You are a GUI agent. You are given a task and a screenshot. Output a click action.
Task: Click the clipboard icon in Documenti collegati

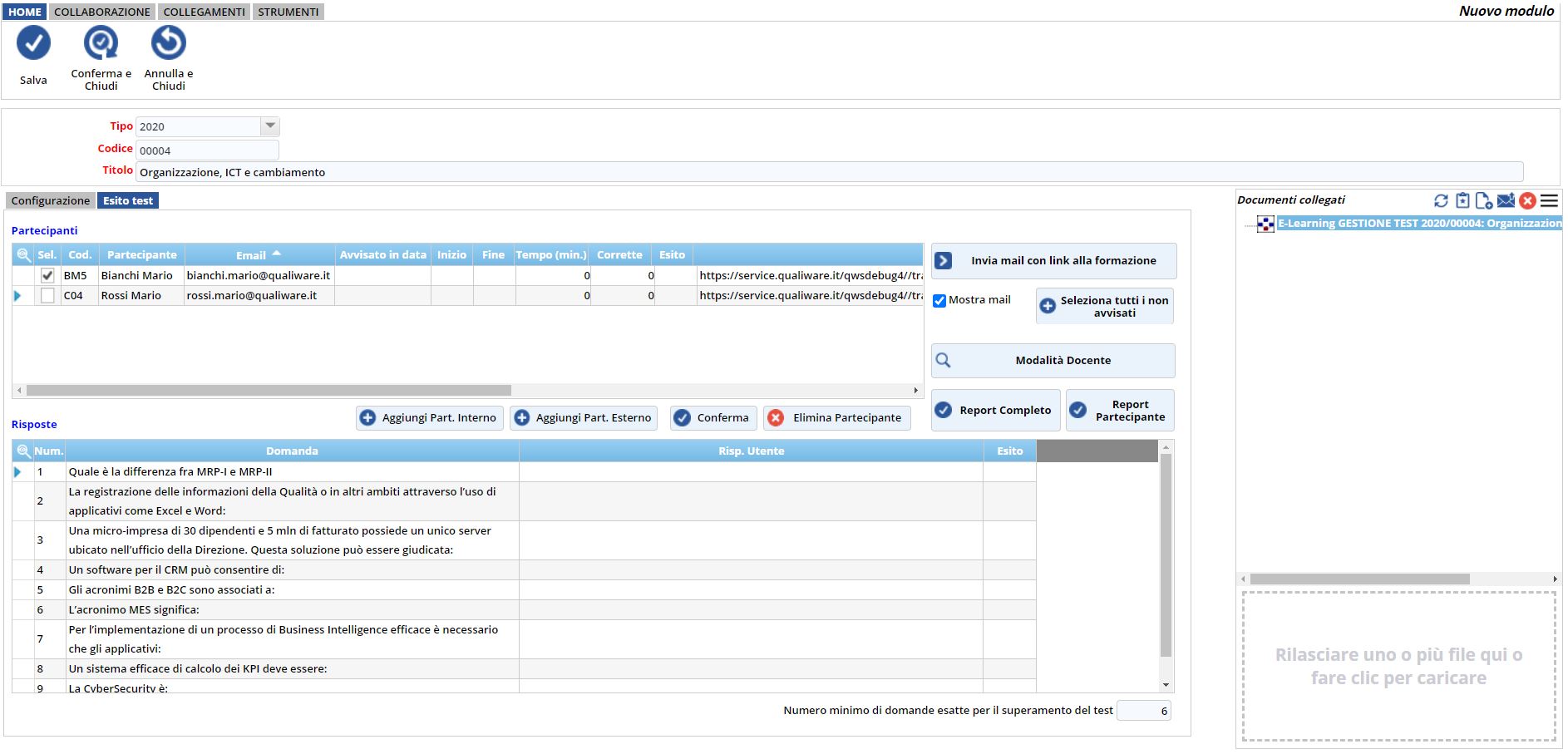[1462, 200]
